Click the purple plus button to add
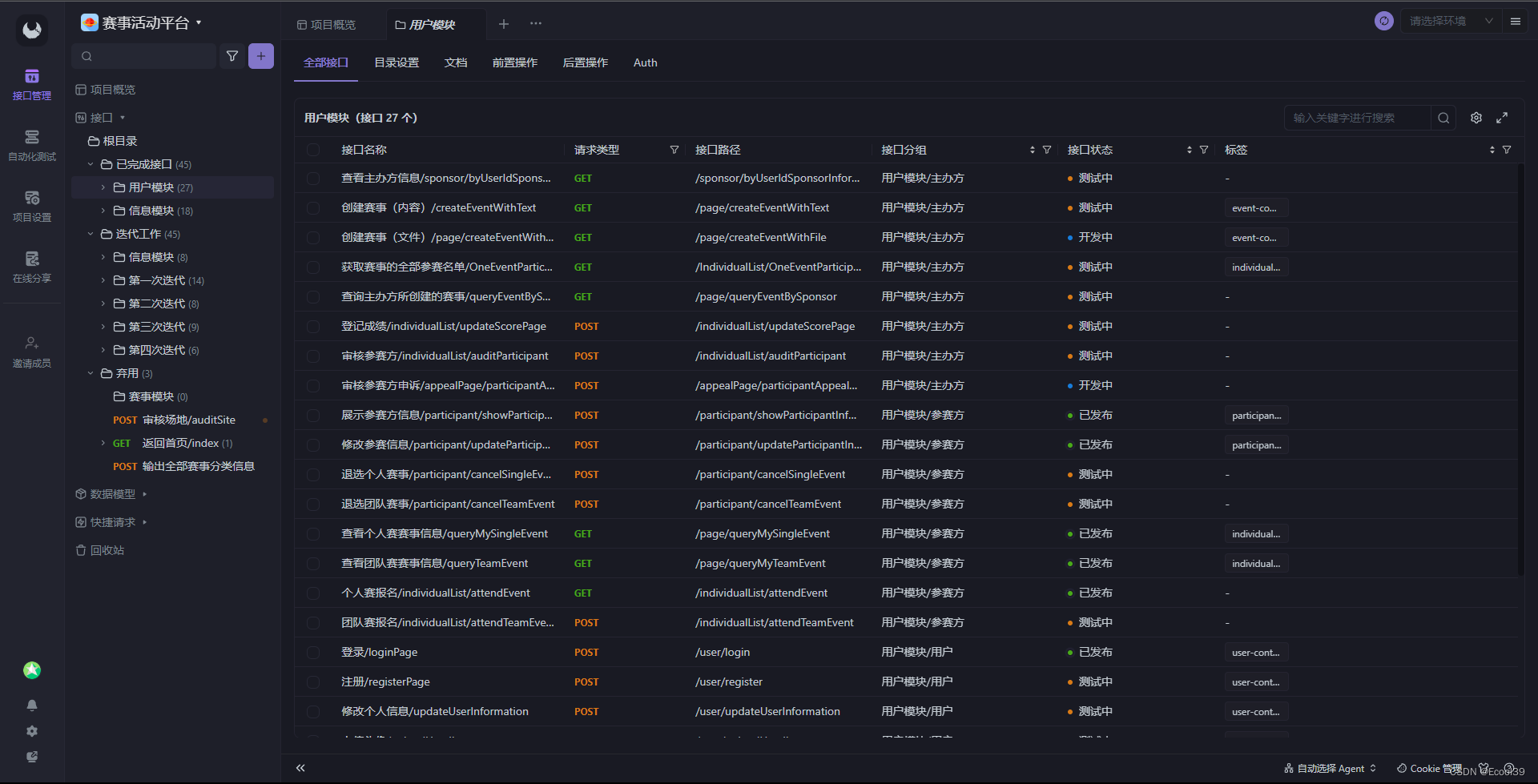Image resolution: width=1538 pixels, height=784 pixels. click(260, 56)
